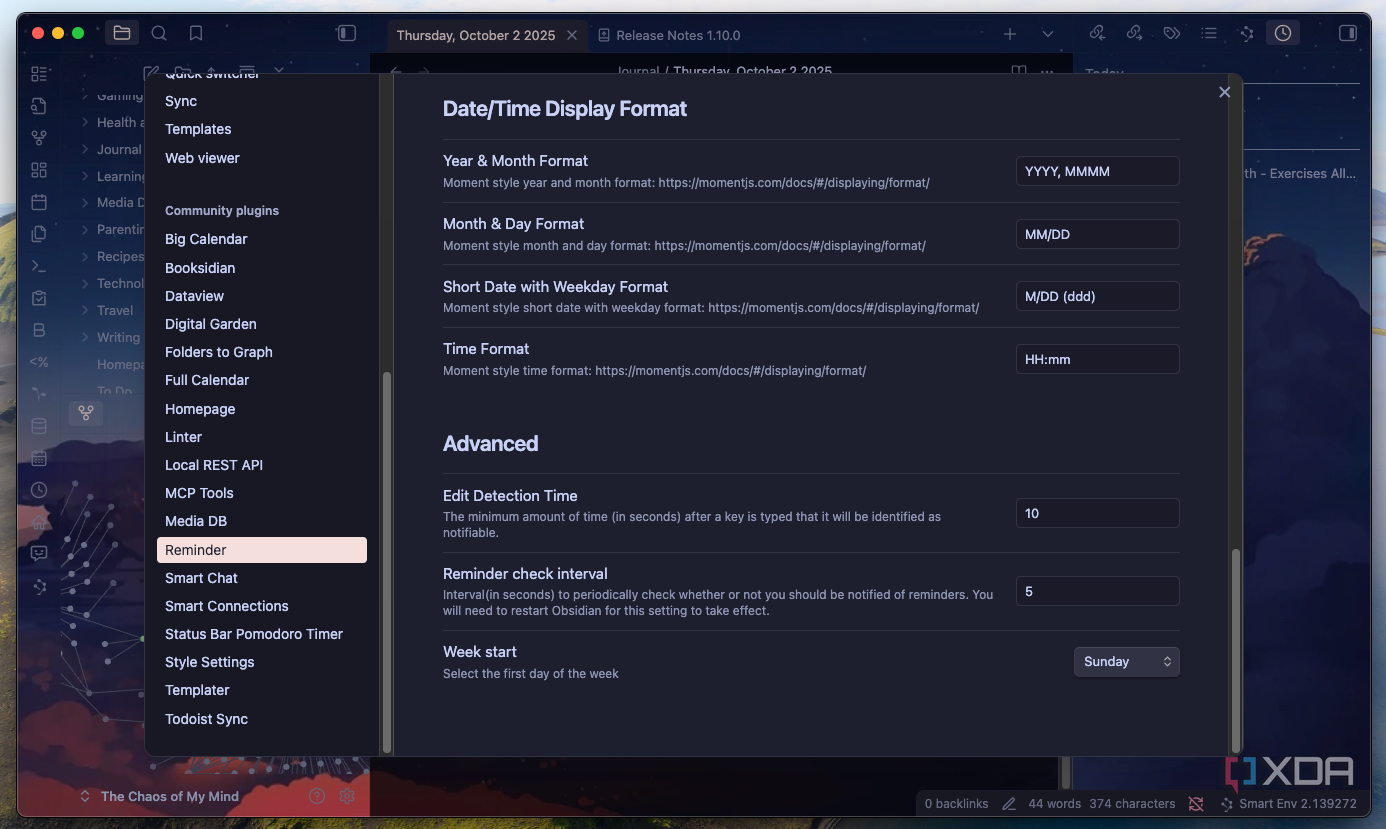Image resolution: width=1386 pixels, height=829 pixels.
Task: Click the Year & Month Format field
Action: pos(1098,171)
